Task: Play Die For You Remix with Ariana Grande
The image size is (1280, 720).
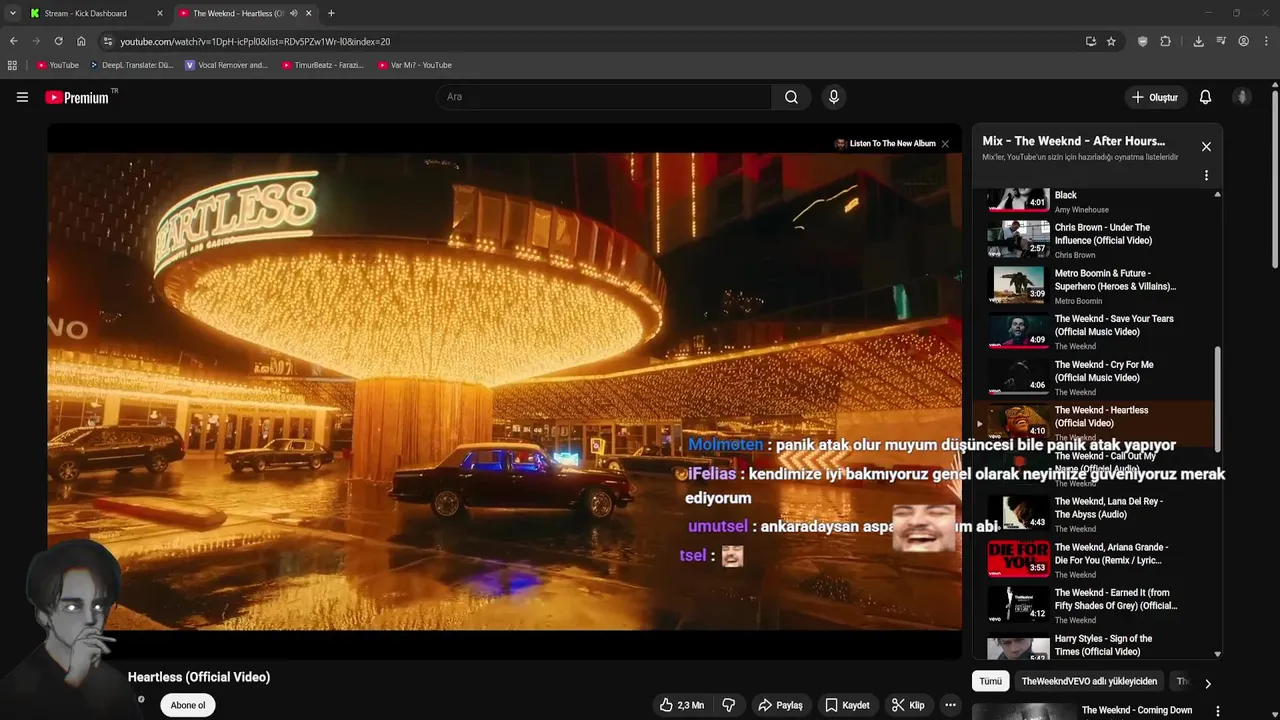Action: [1095, 561]
